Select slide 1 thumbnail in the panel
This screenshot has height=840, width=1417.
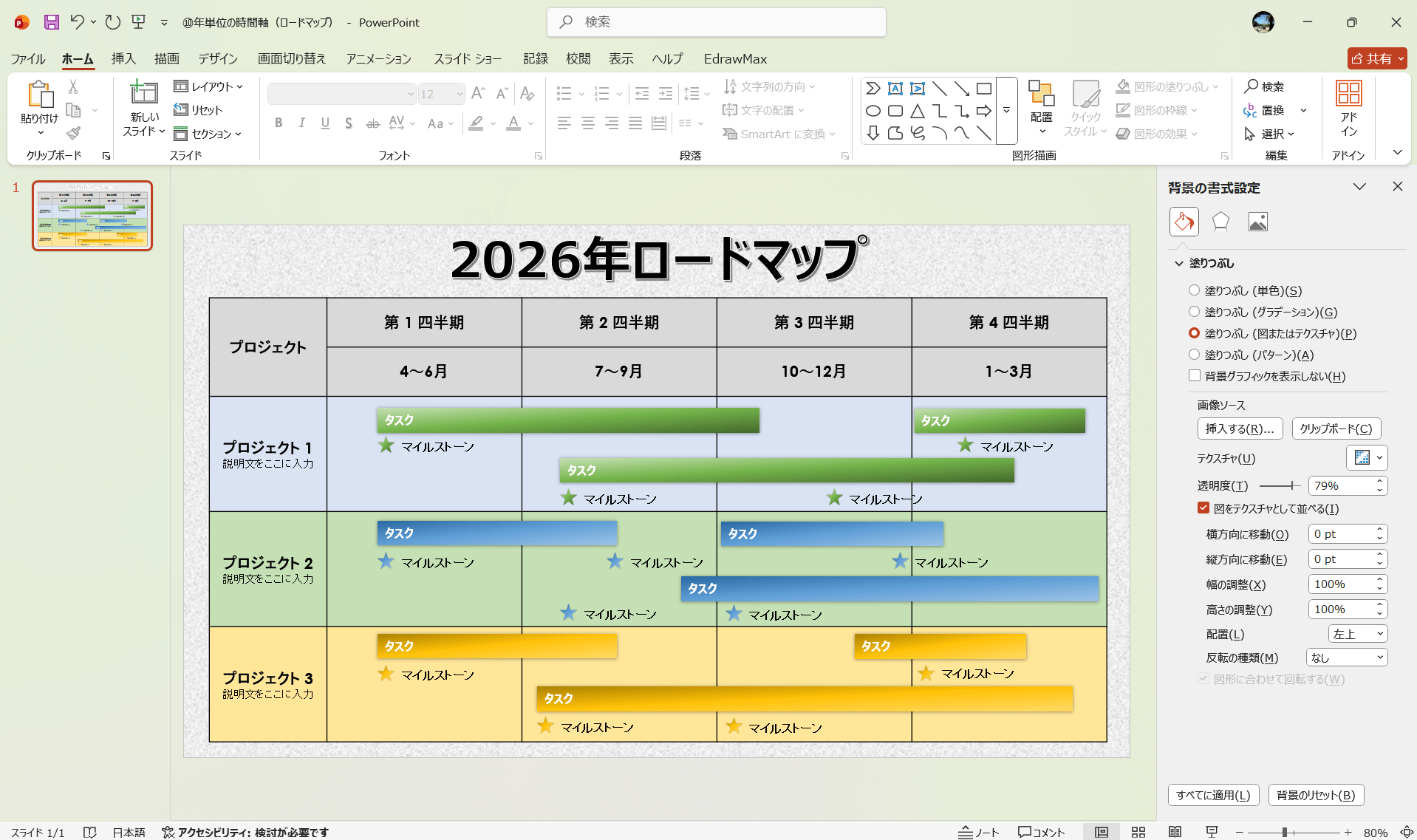tap(92, 216)
